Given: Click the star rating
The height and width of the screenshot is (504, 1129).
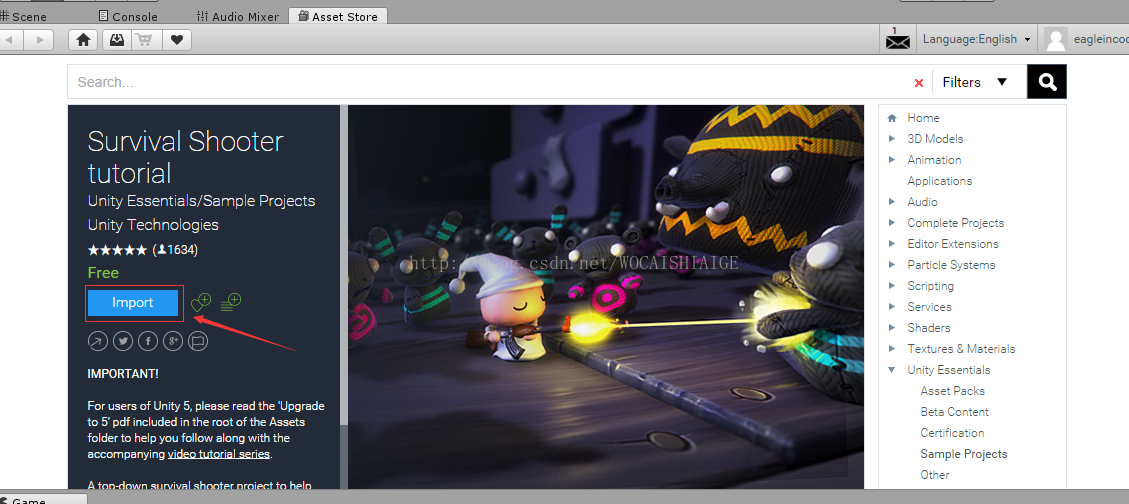Looking at the screenshot, I should [117, 250].
